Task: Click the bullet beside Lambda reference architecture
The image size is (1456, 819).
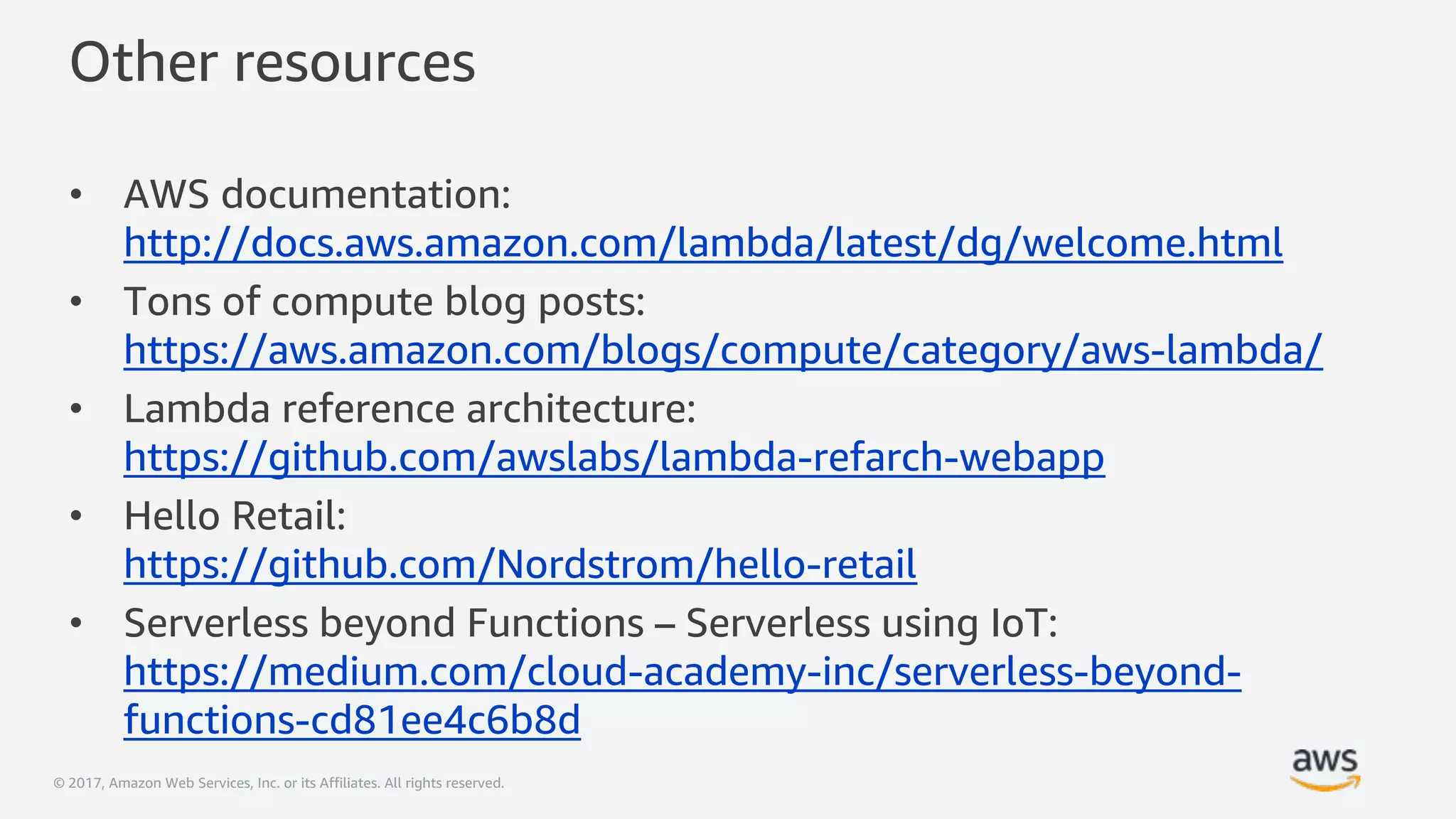Action: click(77, 409)
